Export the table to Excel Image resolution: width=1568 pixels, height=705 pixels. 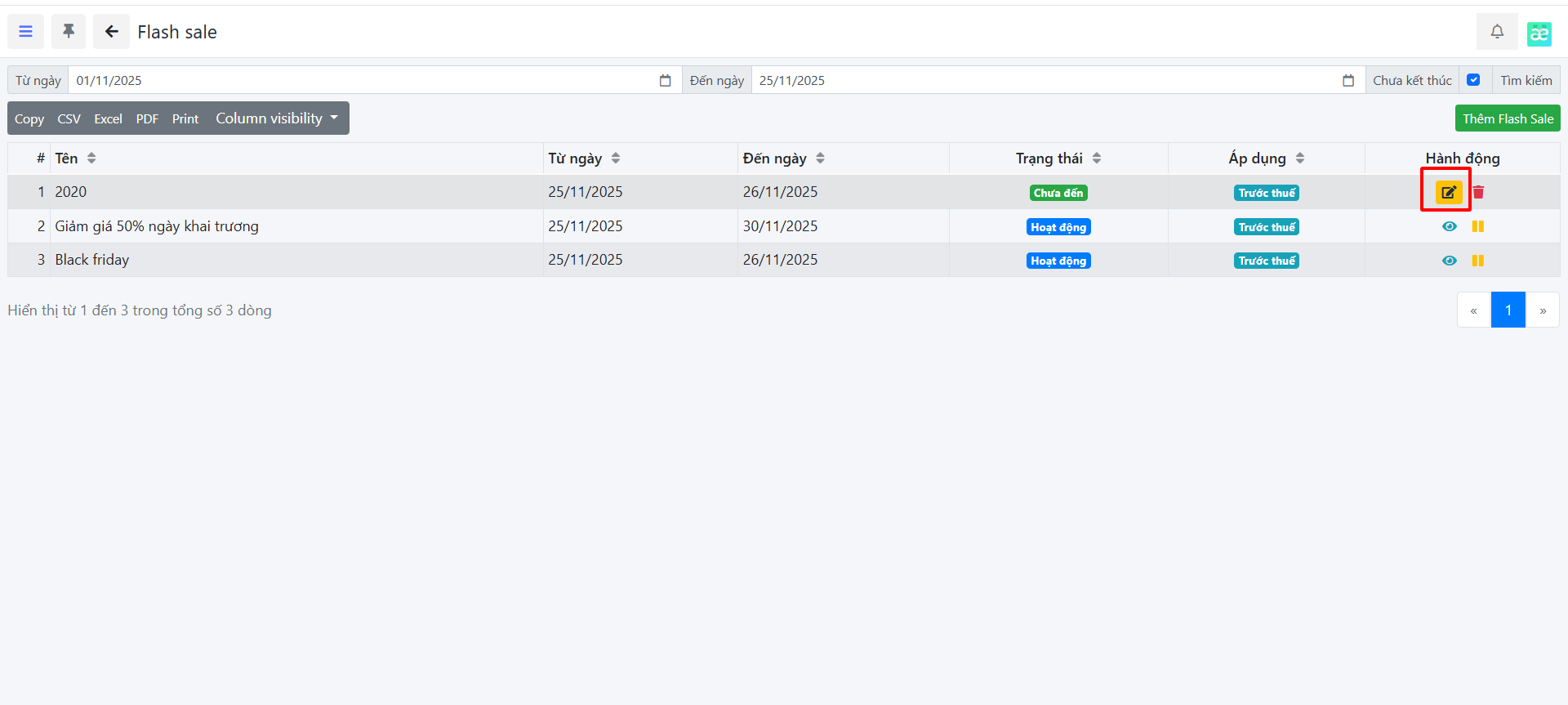[108, 119]
